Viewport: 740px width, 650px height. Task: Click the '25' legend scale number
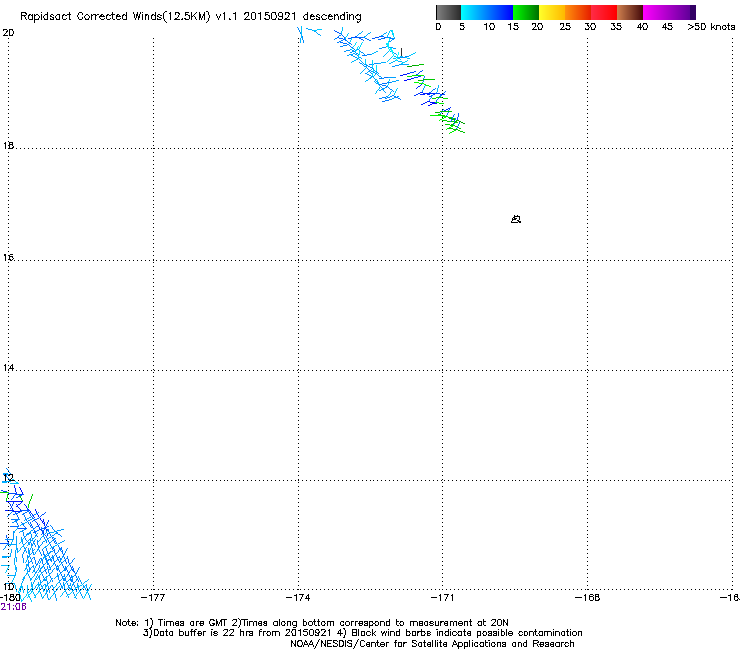(565, 27)
